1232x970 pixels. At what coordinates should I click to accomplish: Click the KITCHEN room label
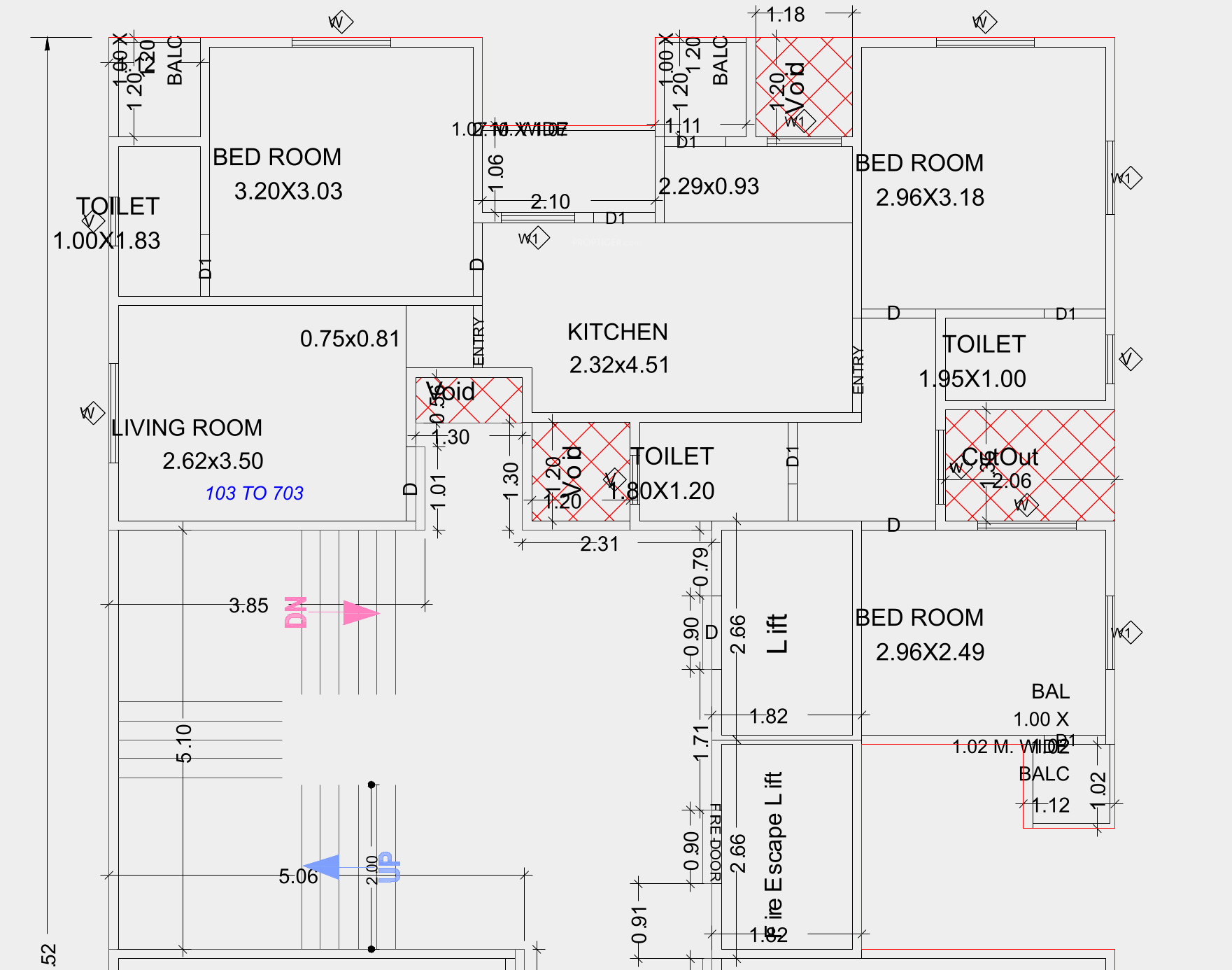617,332
